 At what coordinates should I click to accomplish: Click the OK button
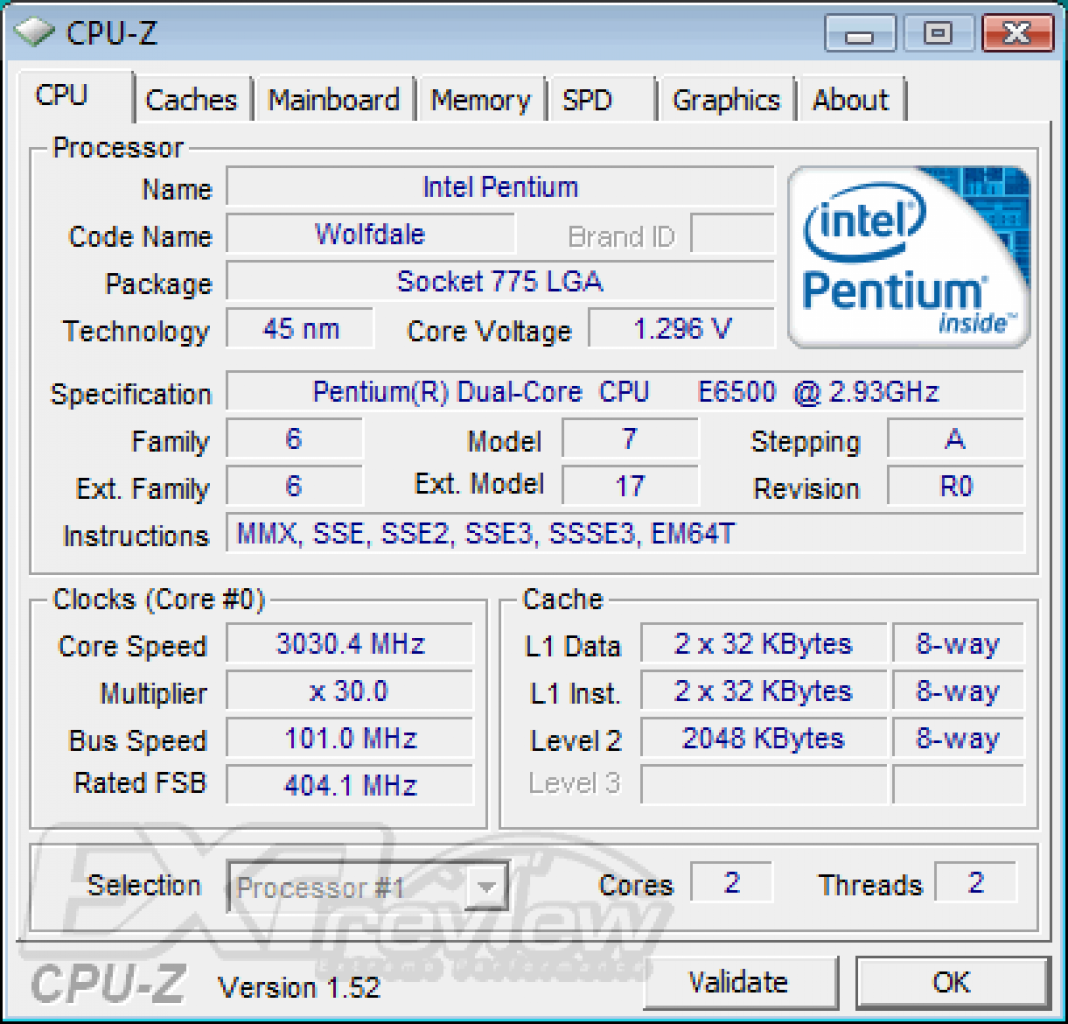(x=952, y=982)
